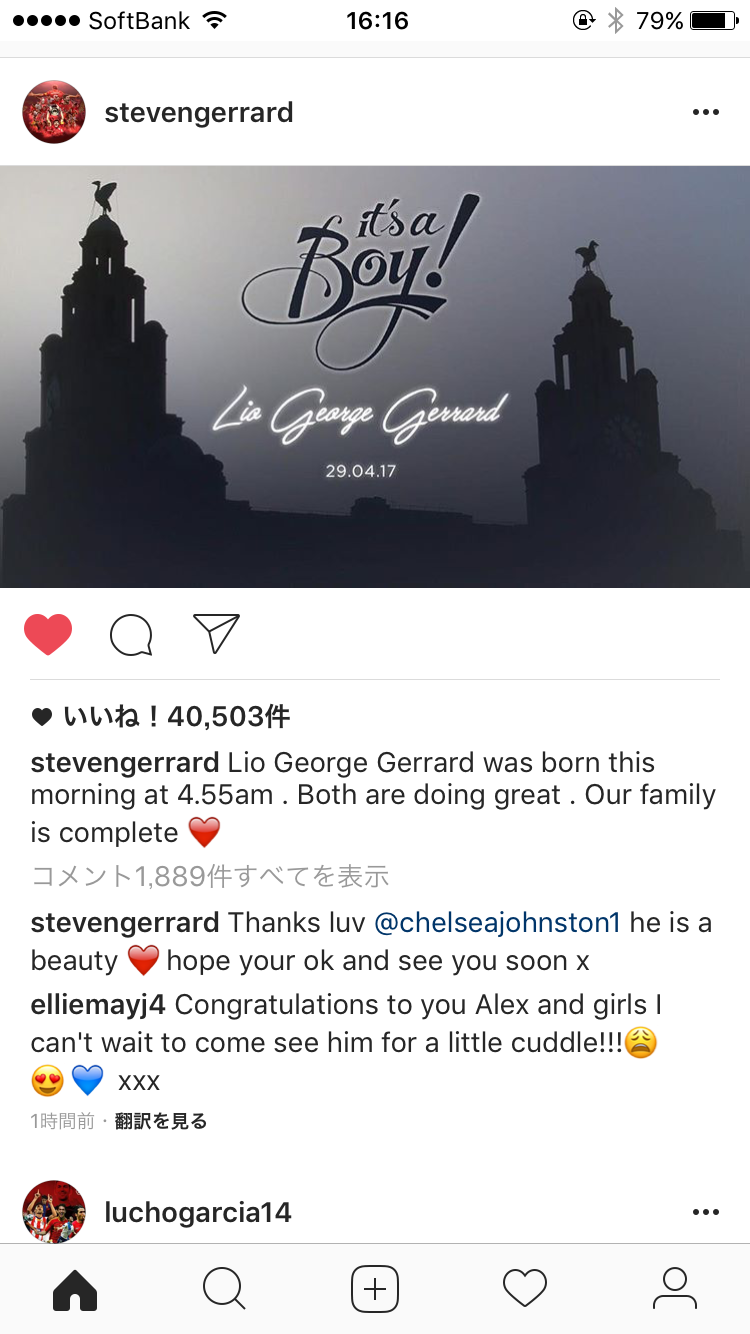750x1334 pixels.
Task: Tap luchogarcia14 profile avatar
Action: pyautogui.click(x=54, y=1211)
